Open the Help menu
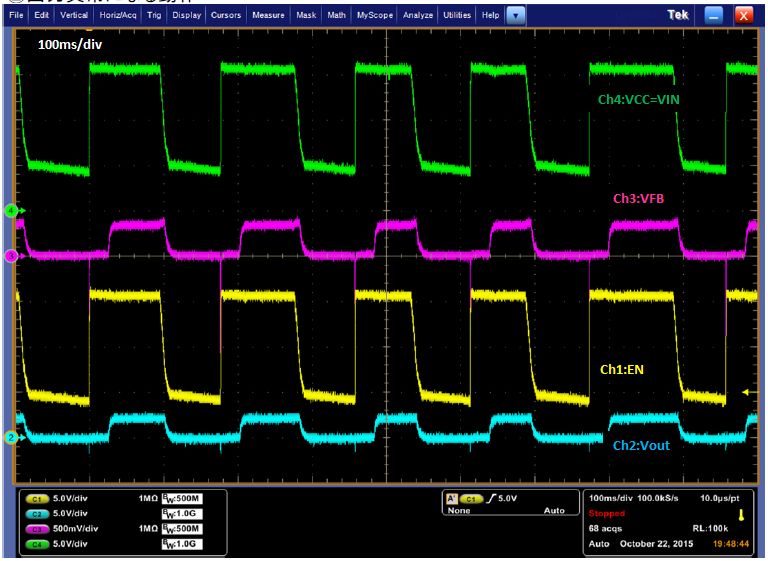Viewport: 768px width, 561px height. coord(490,15)
